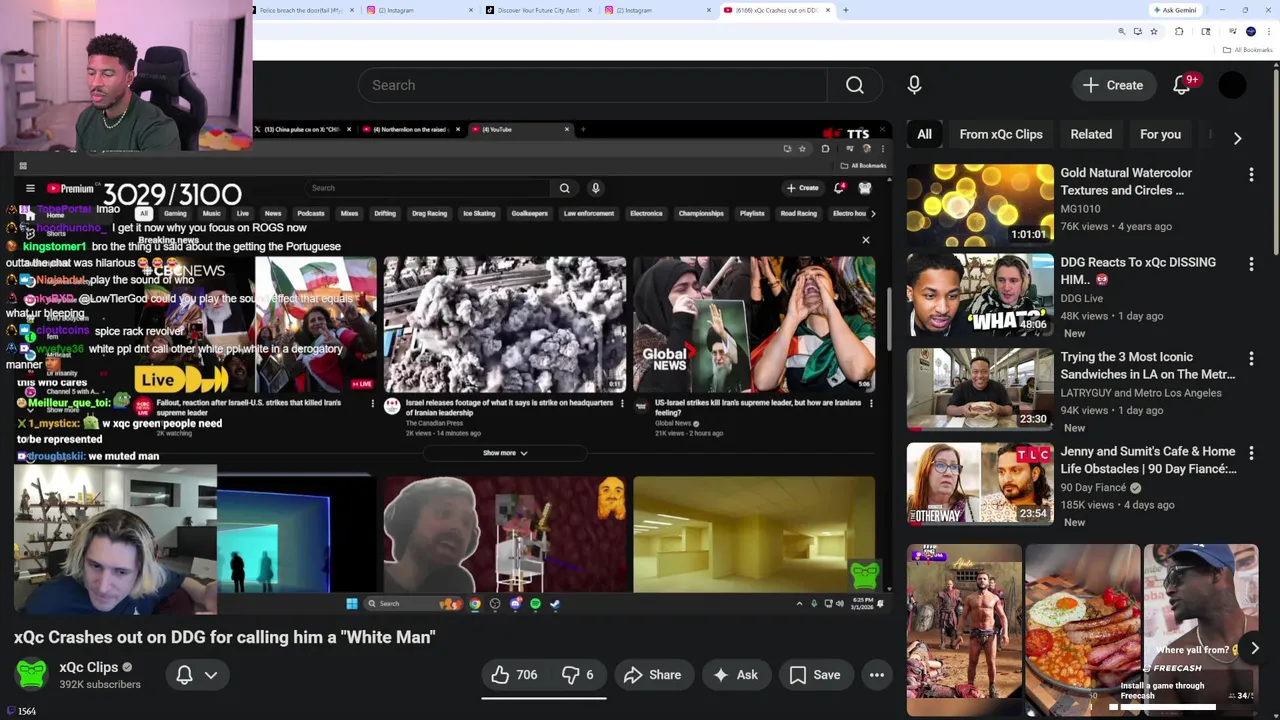Open the xQc Clips channel name link
This screenshot has height=720, width=1280.
point(88,667)
